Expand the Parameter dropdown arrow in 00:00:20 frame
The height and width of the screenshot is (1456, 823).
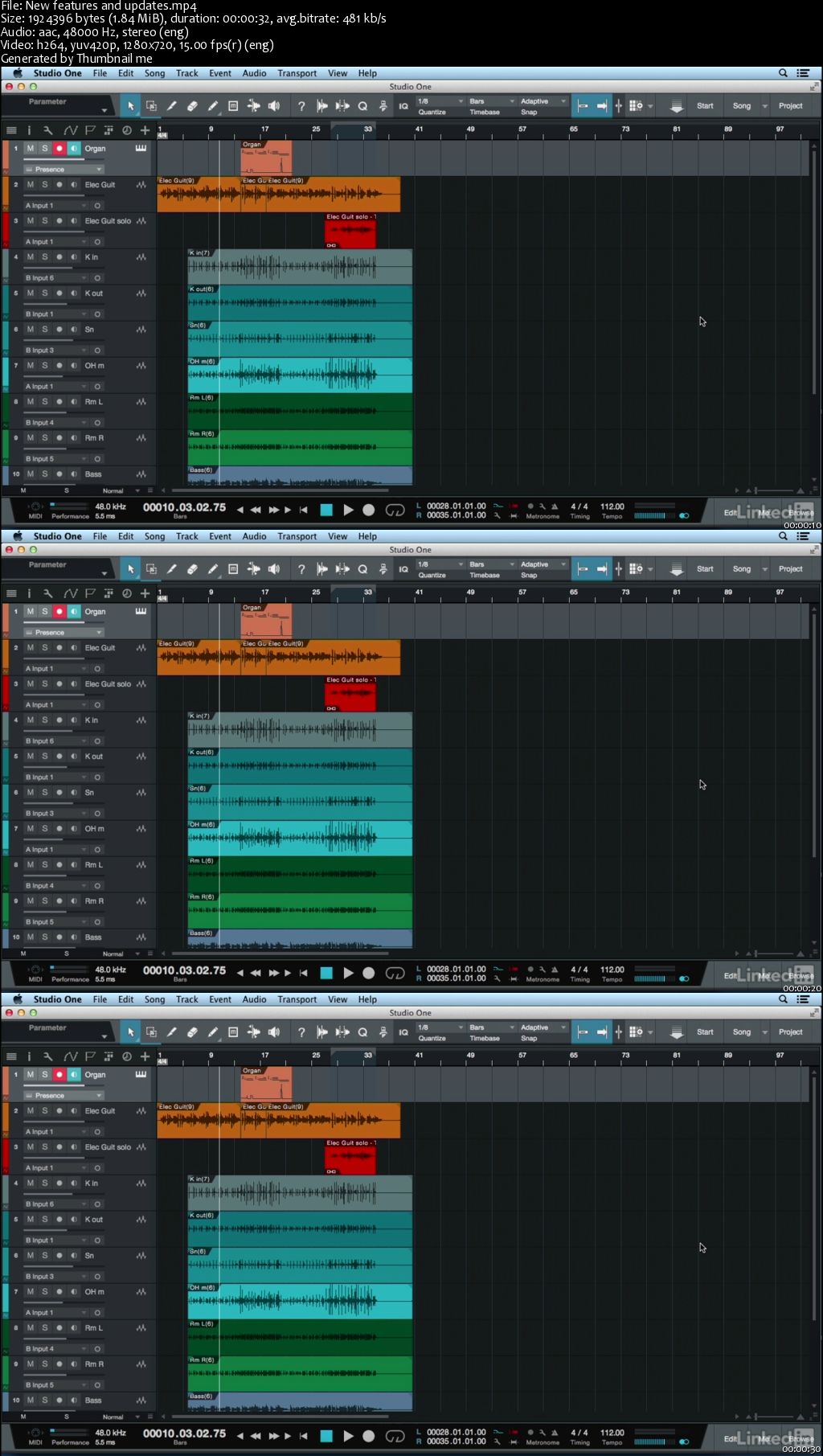coord(104,573)
